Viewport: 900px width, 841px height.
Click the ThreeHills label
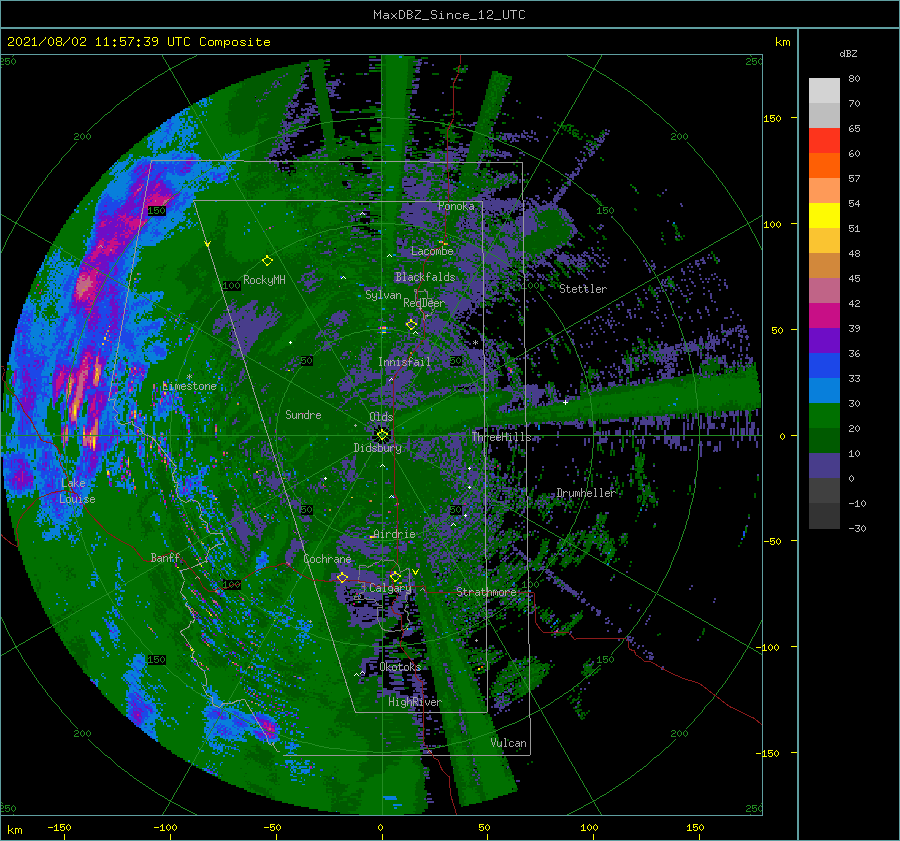click(502, 437)
